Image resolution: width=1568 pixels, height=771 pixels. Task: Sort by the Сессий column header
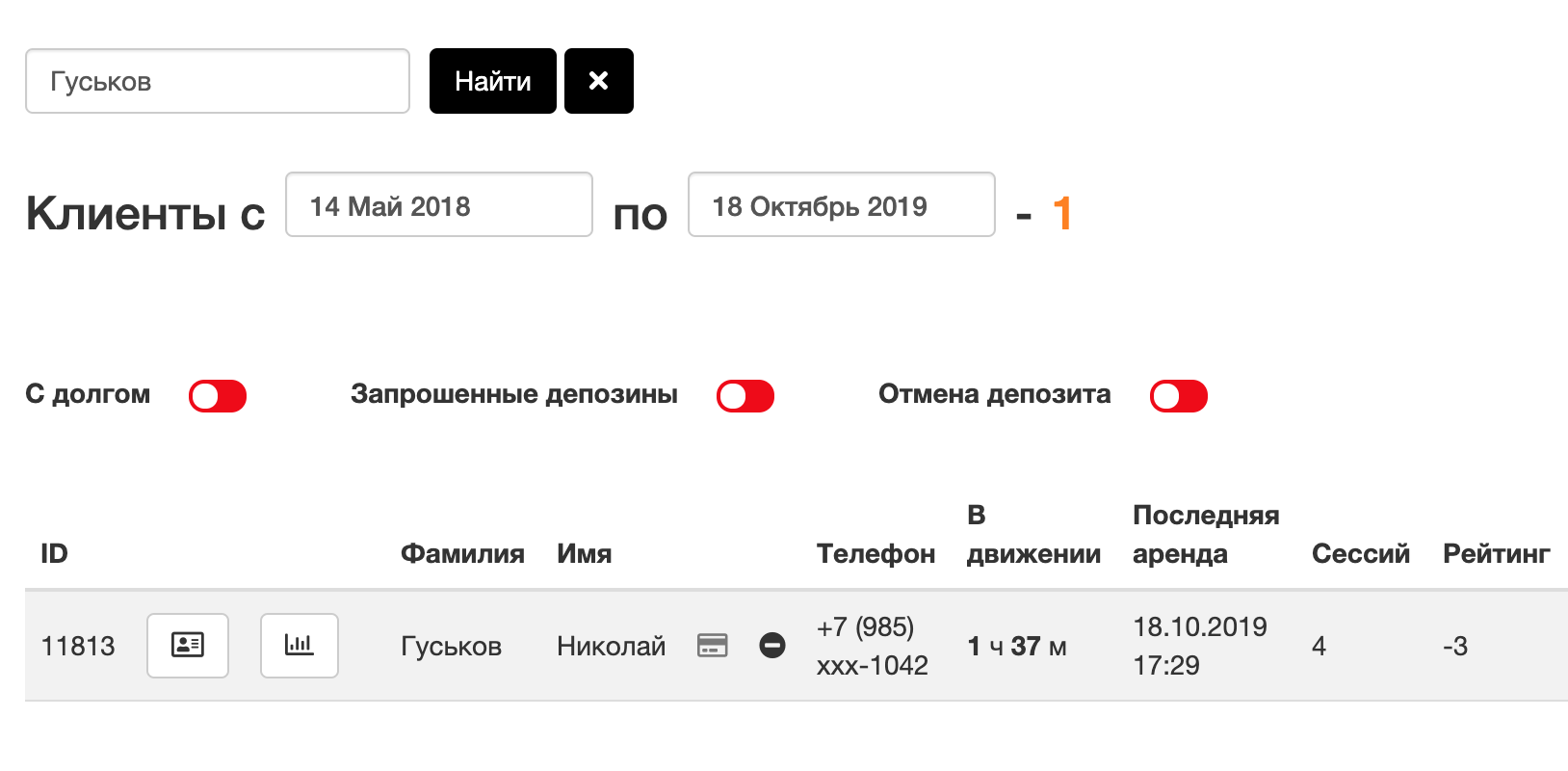[x=1361, y=553]
